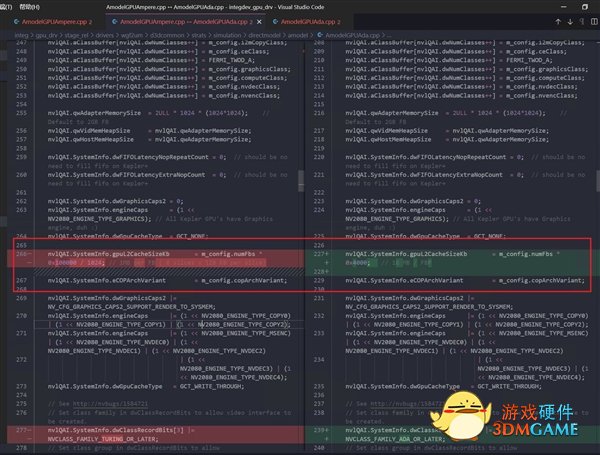Viewport: 600px width, 455px height.
Task: Click the gpu_drv breadcrumb segment
Action: 46,35
